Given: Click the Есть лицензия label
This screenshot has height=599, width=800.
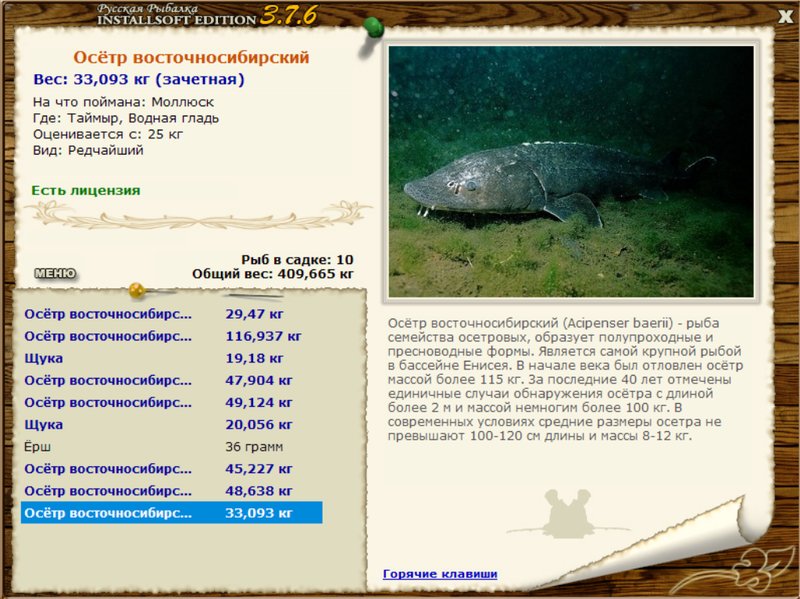Looking at the screenshot, I should pos(86,191).
